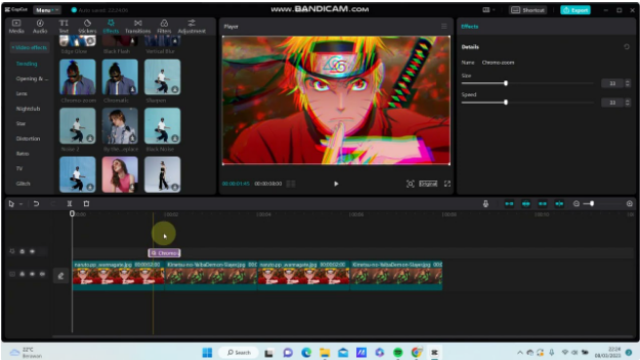This screenshot has height=360, width=640.
Task: Select Glitch effects category
Action: [x=23, y=184]
